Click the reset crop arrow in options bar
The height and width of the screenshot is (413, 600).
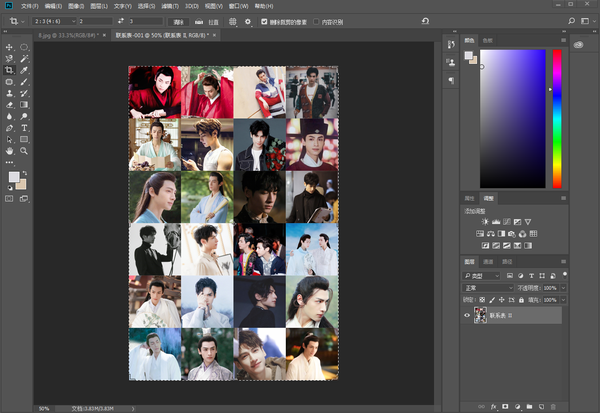(427, 20)
